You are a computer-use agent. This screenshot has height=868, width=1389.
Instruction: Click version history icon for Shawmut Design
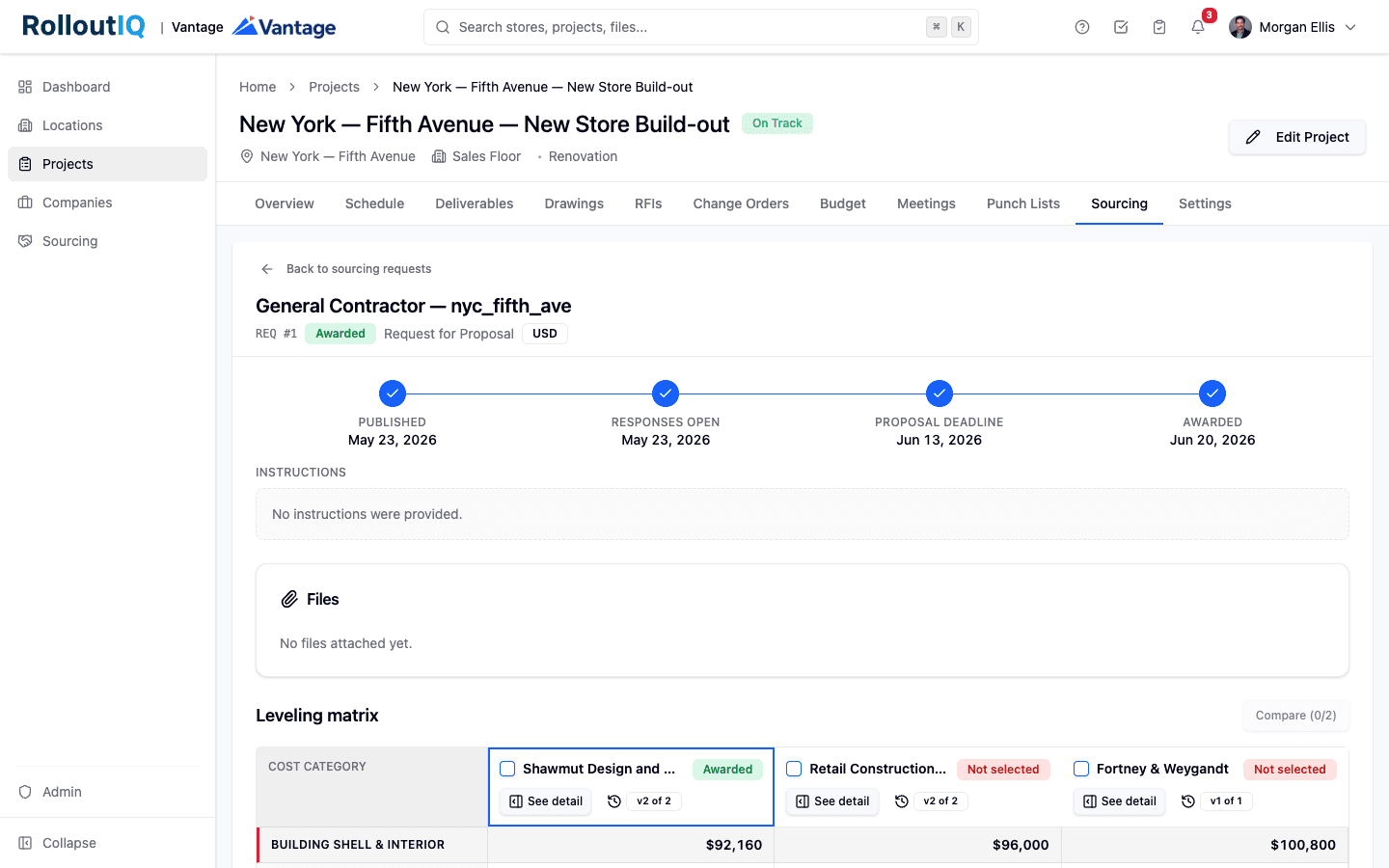tap(614, 801)
